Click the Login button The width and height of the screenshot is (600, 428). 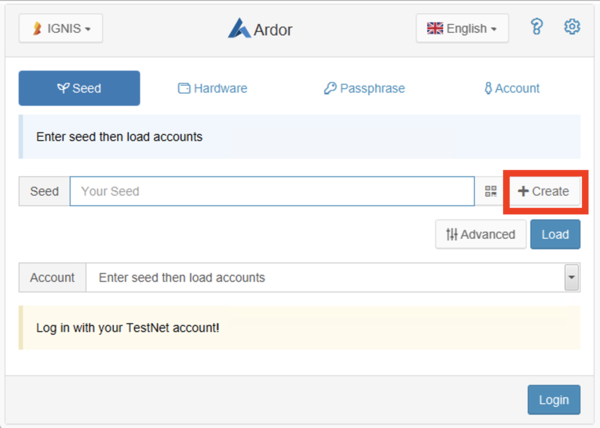554,400
